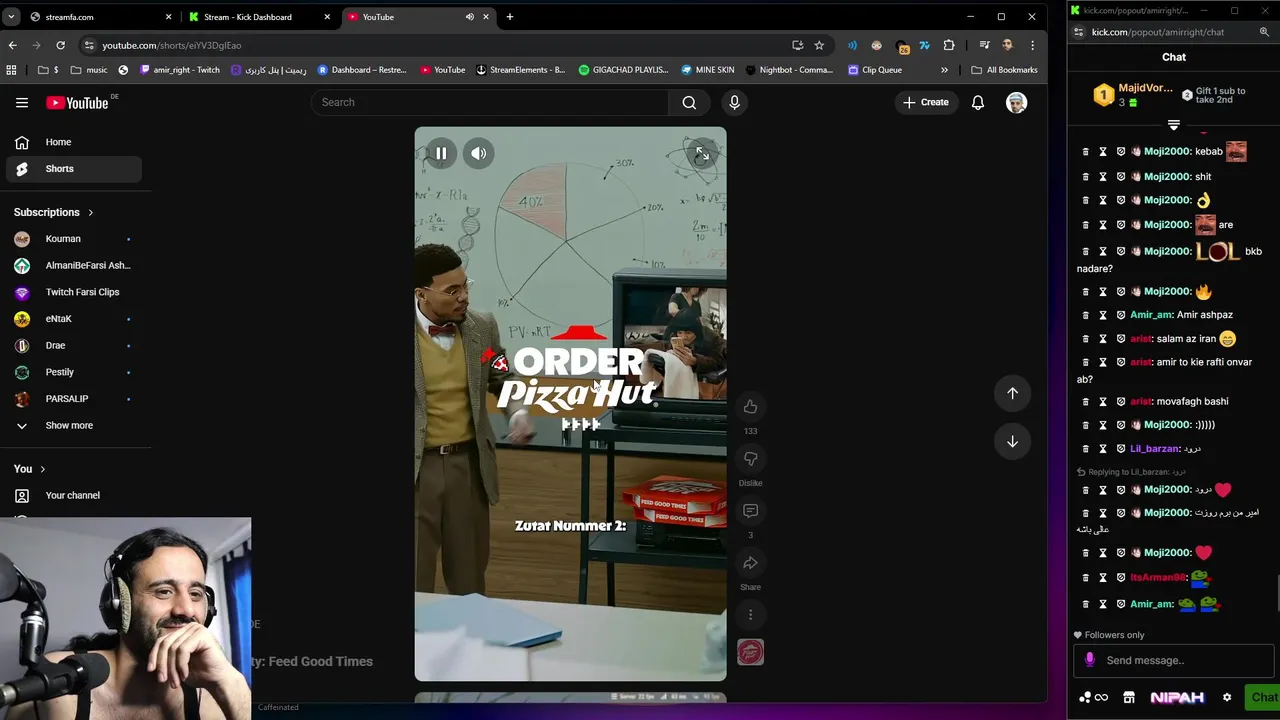Screen dimensions: 1280x720
Task: Open the tab search dropdown arrow
Action: (x=11, y=17)
